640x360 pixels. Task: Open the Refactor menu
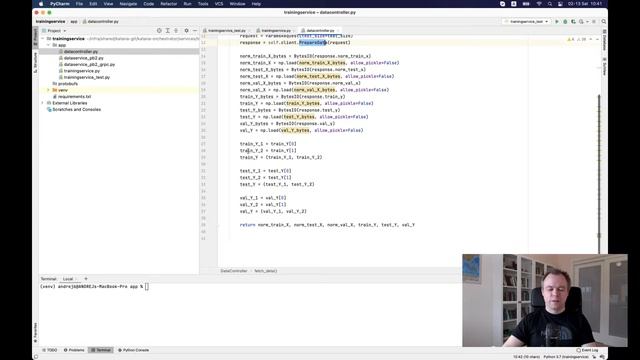[x=169, y=4]
